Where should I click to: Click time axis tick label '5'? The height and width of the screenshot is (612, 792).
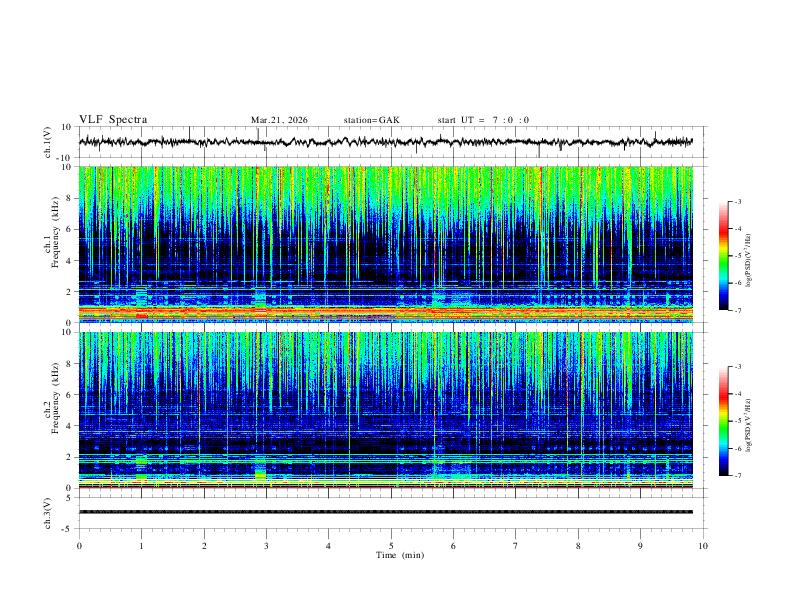pos(391,546)
